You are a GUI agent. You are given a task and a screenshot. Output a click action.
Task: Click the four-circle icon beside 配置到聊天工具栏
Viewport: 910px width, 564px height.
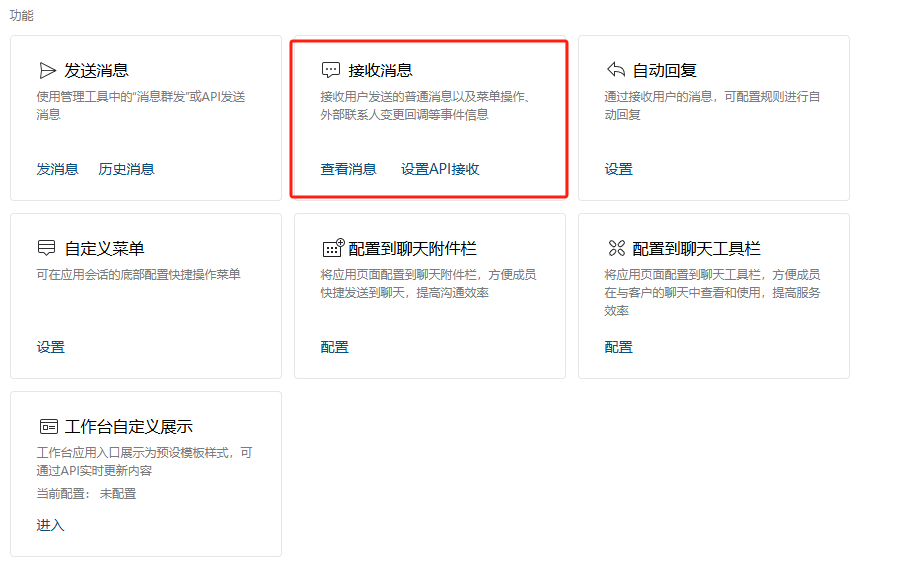coord(616,248)
